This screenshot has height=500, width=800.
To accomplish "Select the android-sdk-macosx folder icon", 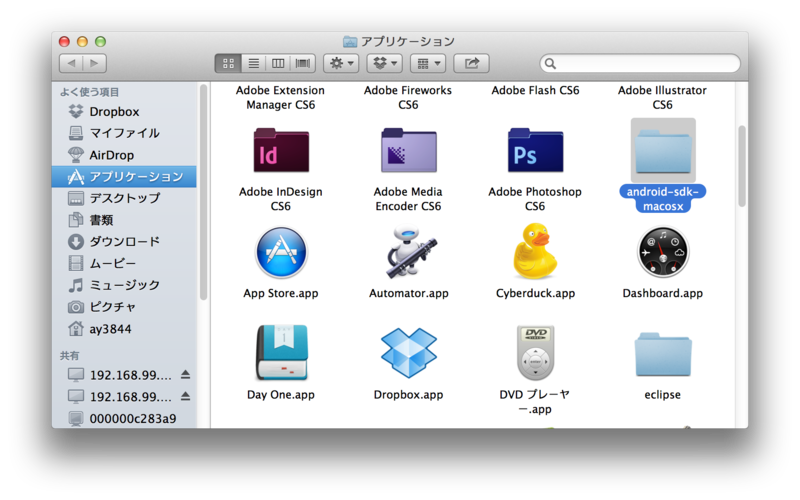I will [663, 150].
